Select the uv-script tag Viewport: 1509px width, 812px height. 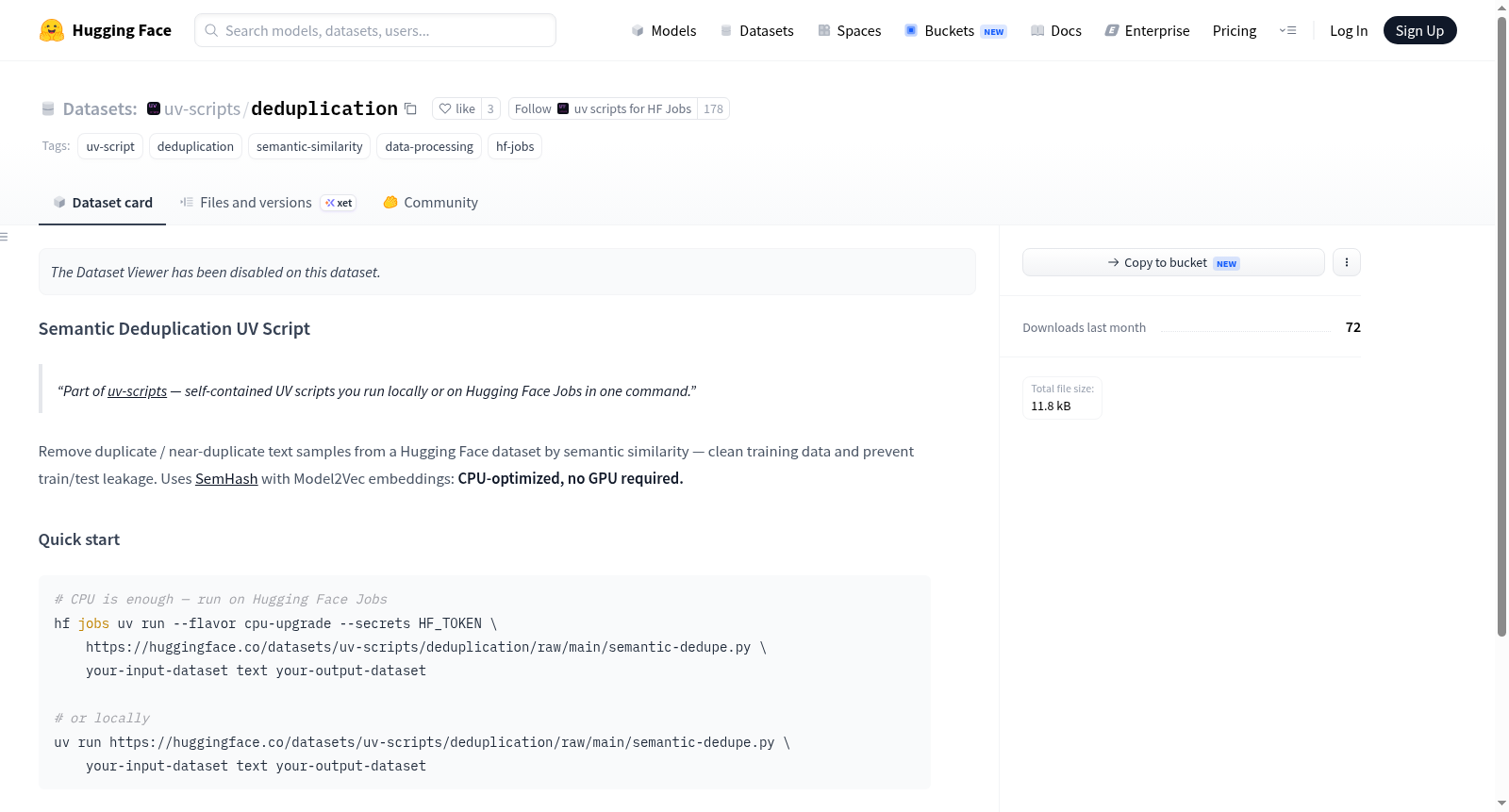[110, 146]
